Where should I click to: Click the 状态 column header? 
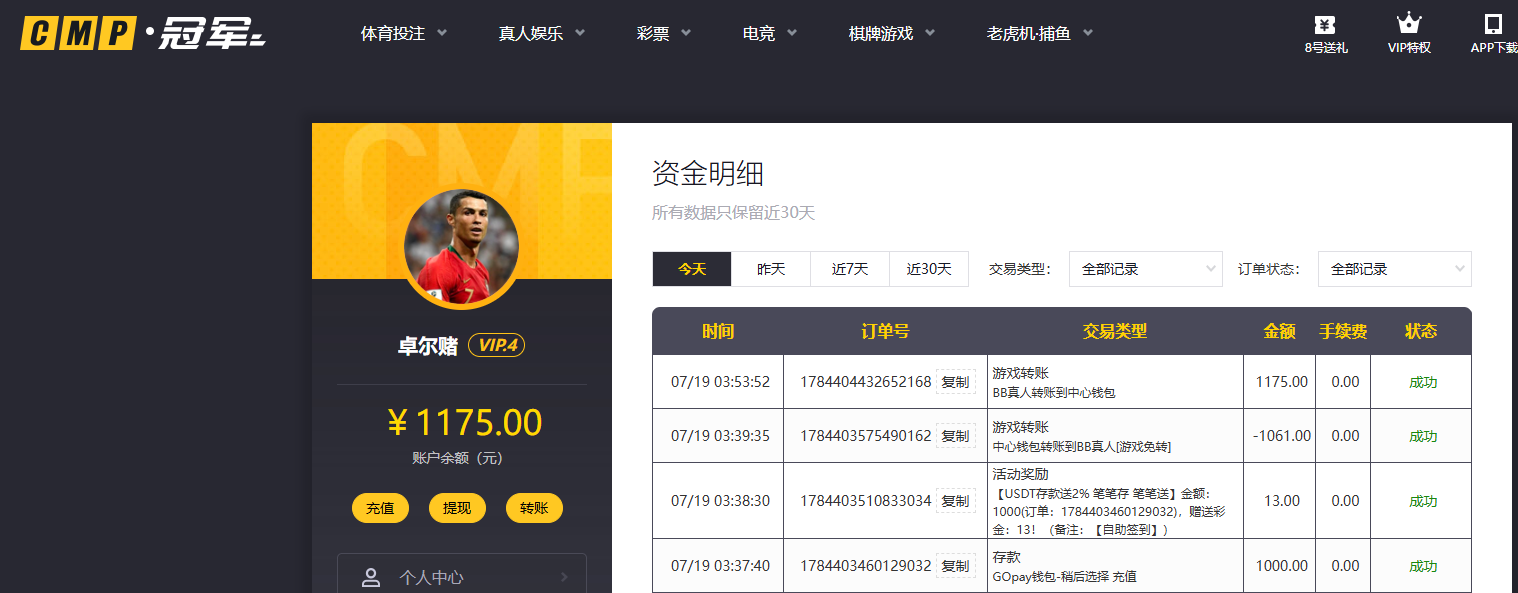tap(1421, 331)
